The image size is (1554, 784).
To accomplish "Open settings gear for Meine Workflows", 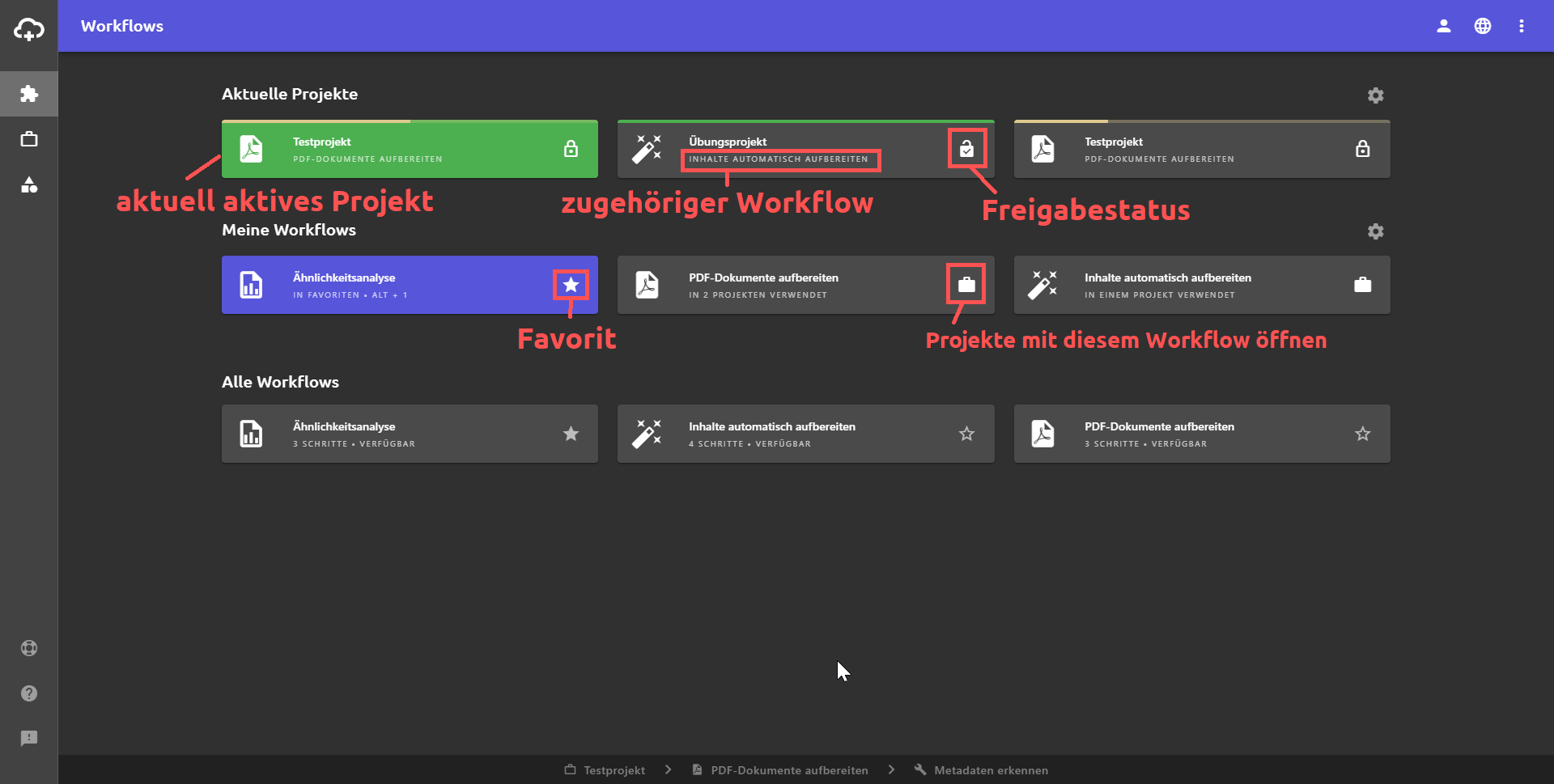I will (x=1376, y=231).
